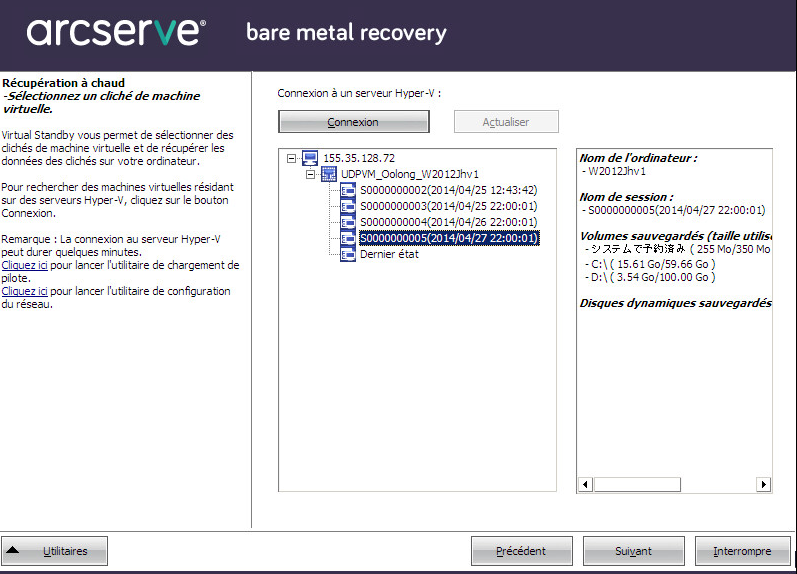This screenshot has height=574, width=797.
Task: Click the Volumes sauvegardés heading
Action: (x=676, y=236)
